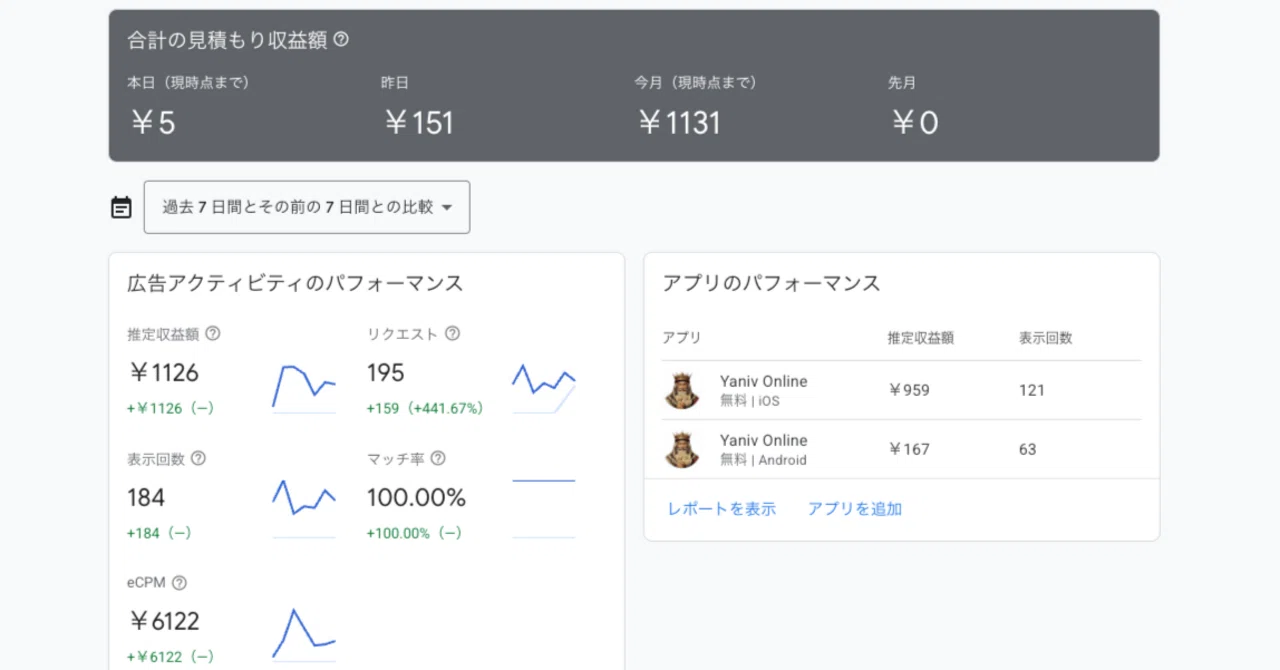Click 121 impressions in iOS row
The height and width of the screenshot is (670, 1280).
[1032, 390]
